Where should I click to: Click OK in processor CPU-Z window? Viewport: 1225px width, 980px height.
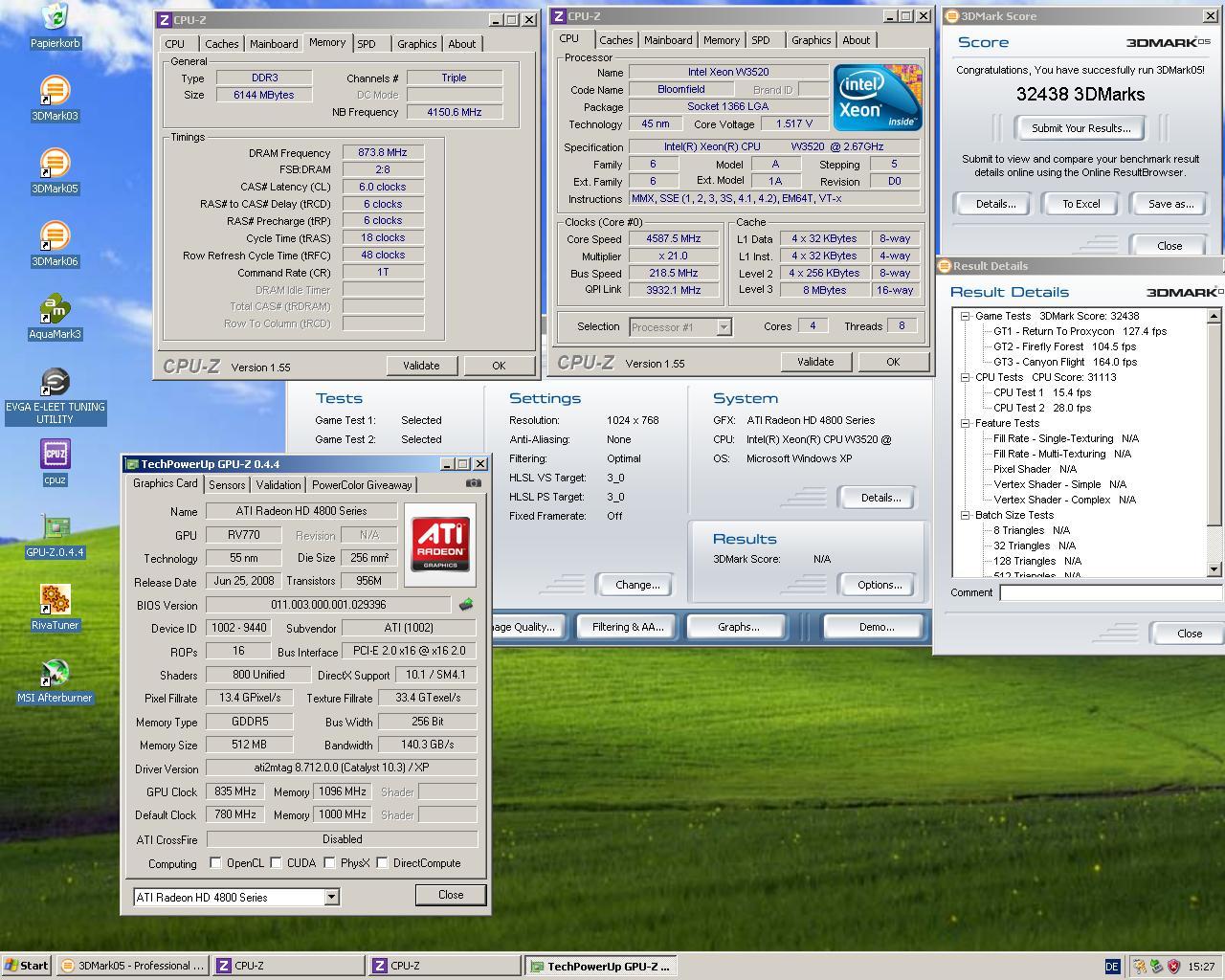[x=893, y=362]
